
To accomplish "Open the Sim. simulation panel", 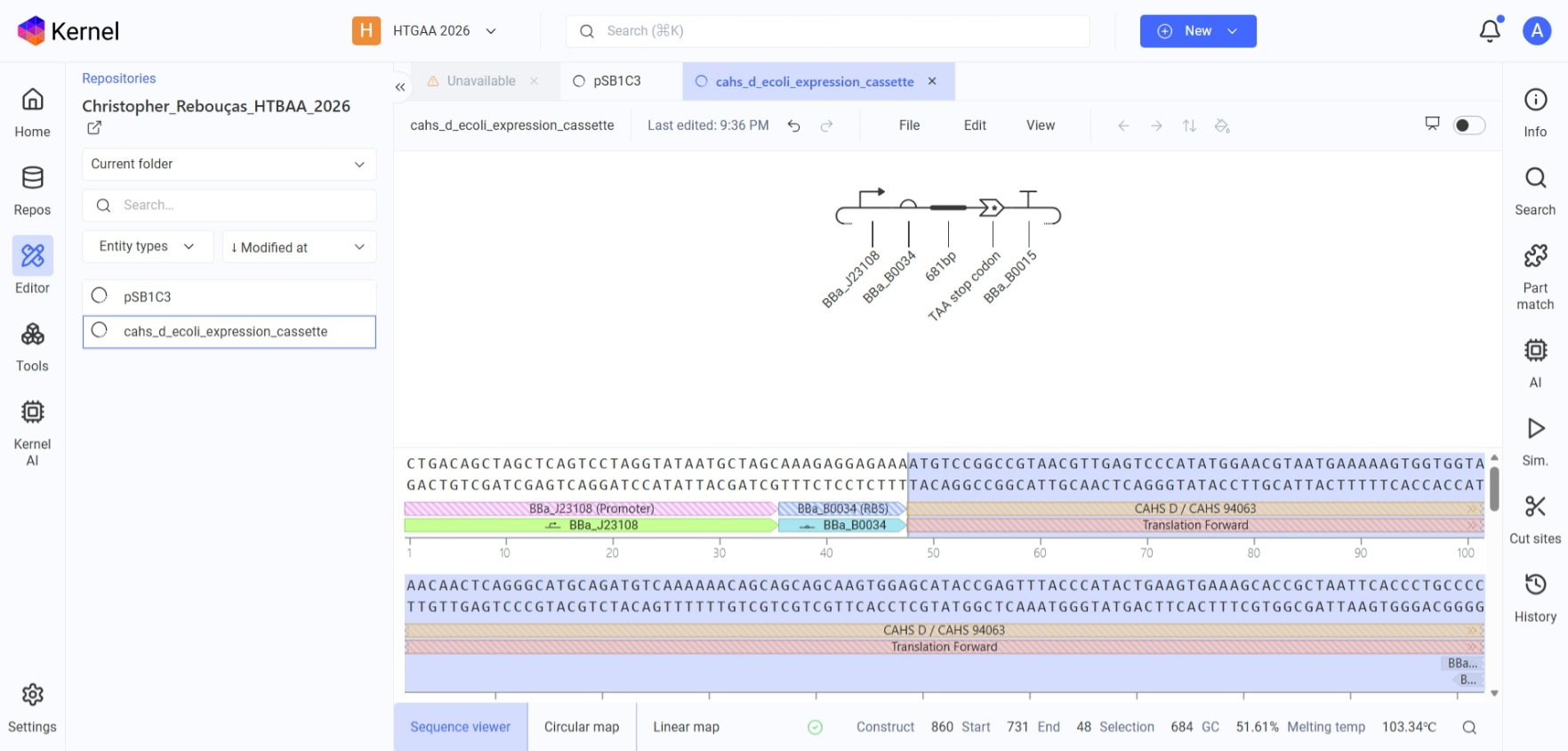I will 1535,441.
